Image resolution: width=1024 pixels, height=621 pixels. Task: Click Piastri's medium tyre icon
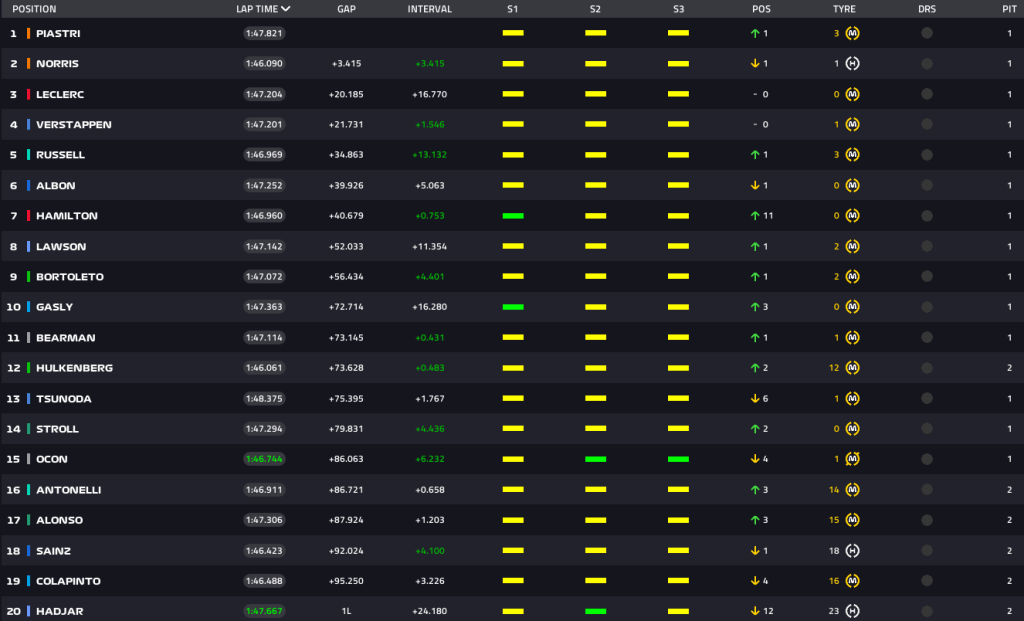point(852,33)
